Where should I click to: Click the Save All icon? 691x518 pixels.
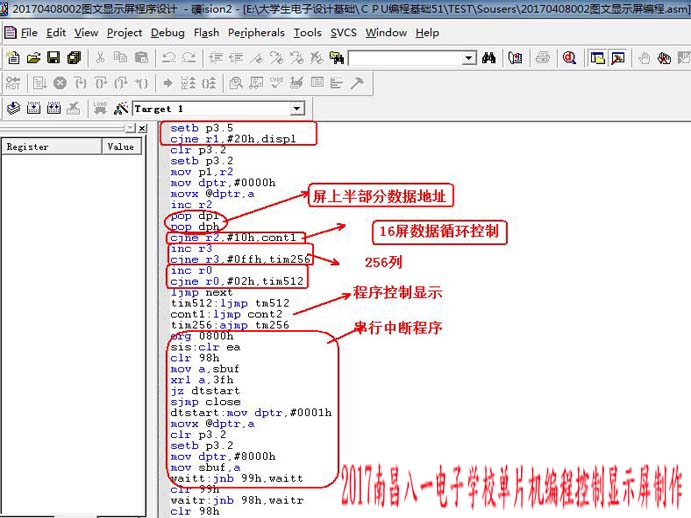click(x=74, y=58)
